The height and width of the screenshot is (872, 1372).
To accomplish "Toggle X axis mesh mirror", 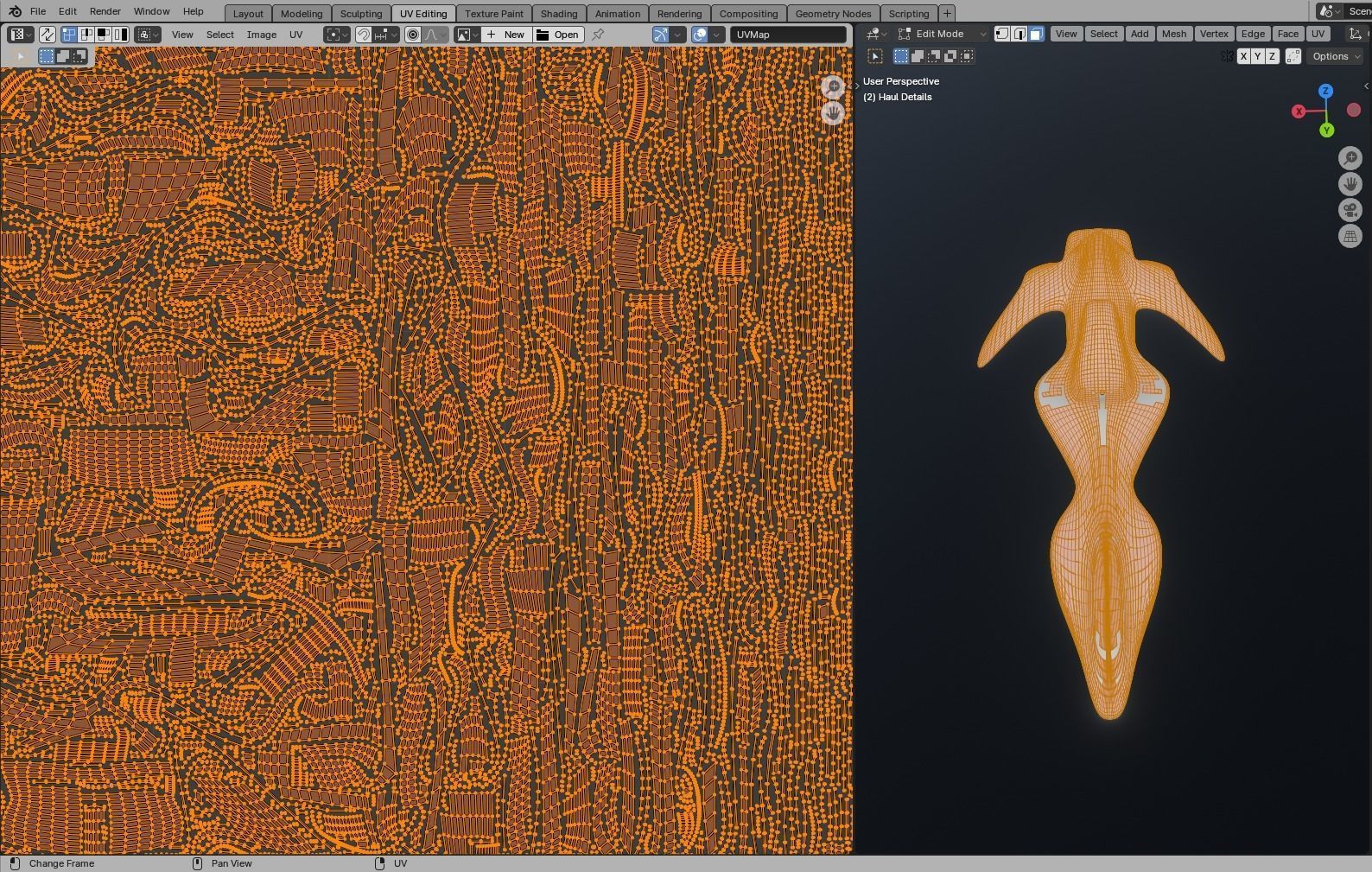I will click(1243, 56).
